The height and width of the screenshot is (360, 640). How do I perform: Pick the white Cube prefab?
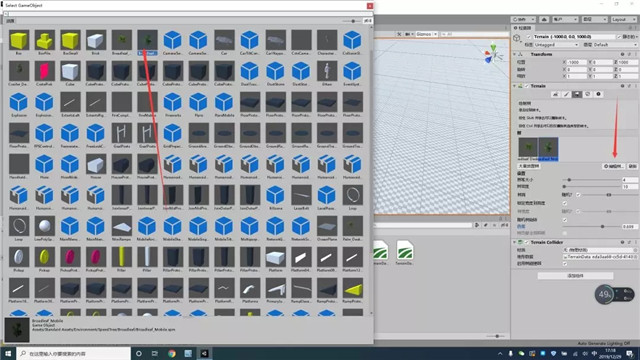[70, 71]
